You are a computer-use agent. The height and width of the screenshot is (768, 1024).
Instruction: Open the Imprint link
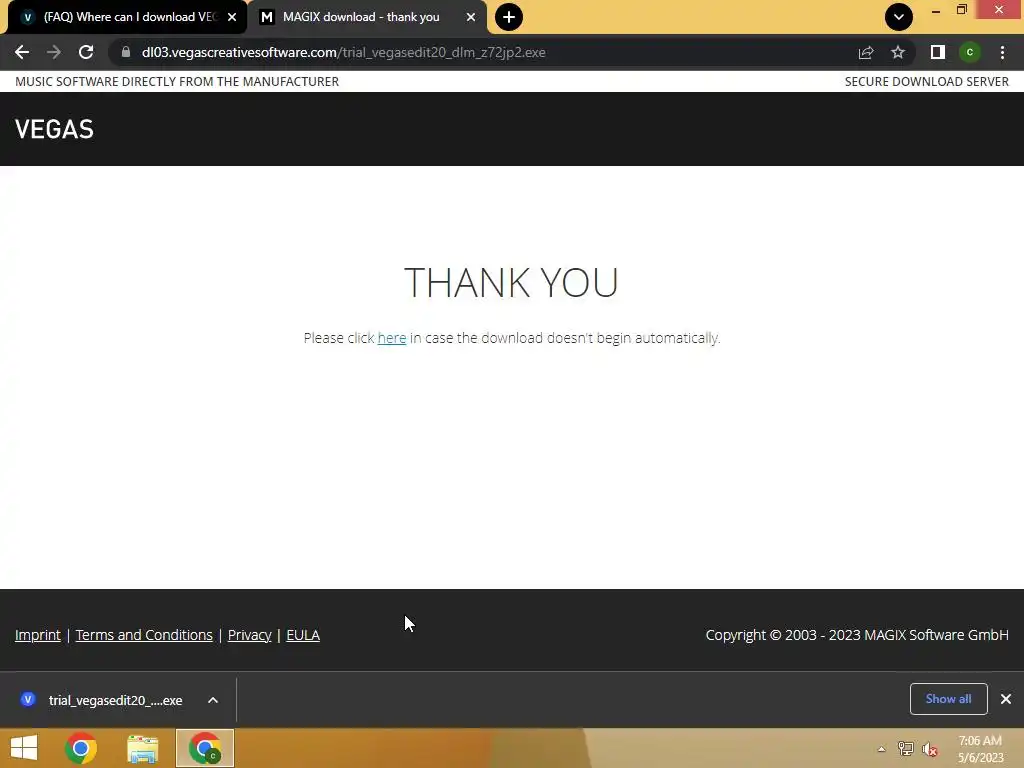[38, 635]
